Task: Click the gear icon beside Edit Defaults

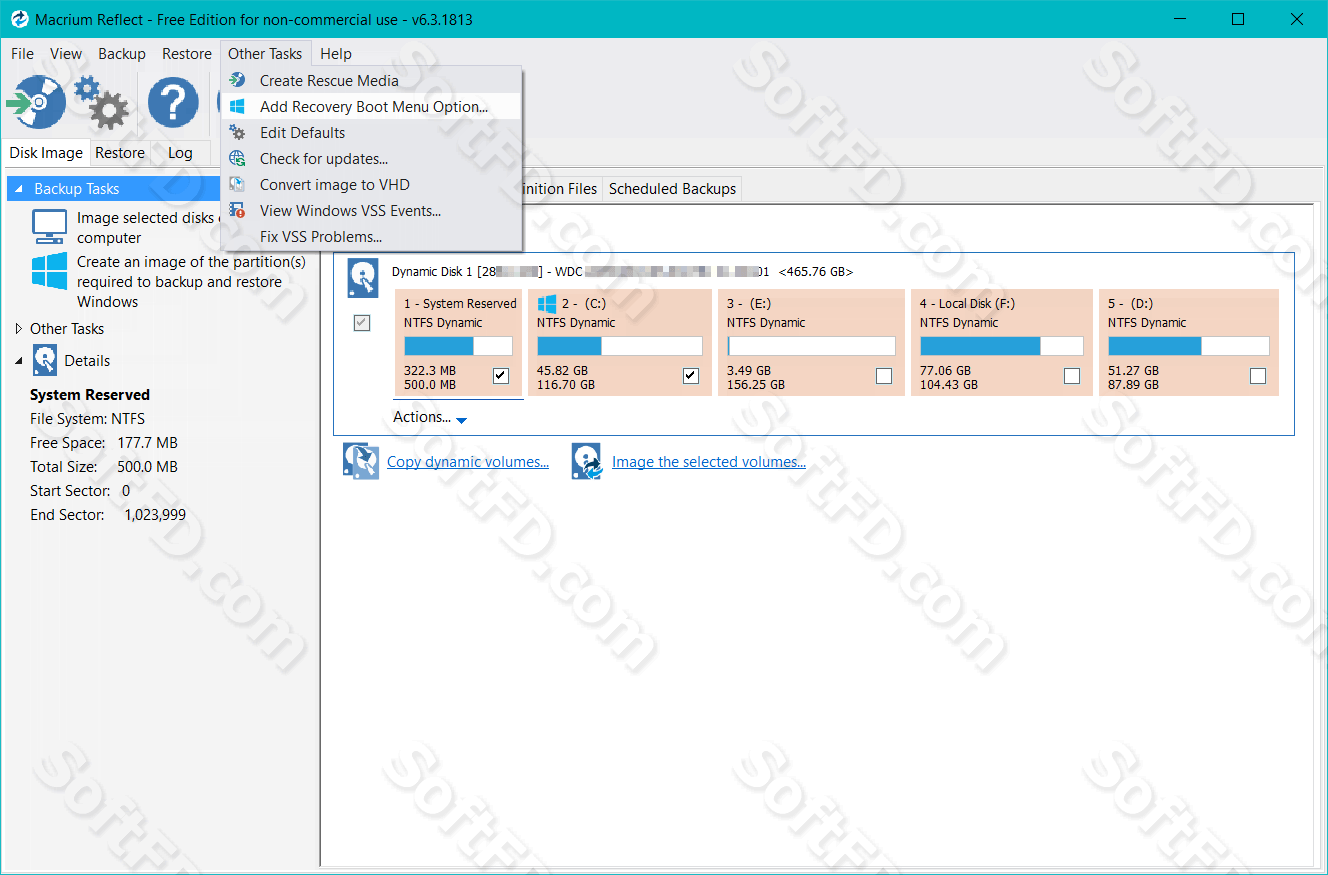Action: click(x=237, y=132)
